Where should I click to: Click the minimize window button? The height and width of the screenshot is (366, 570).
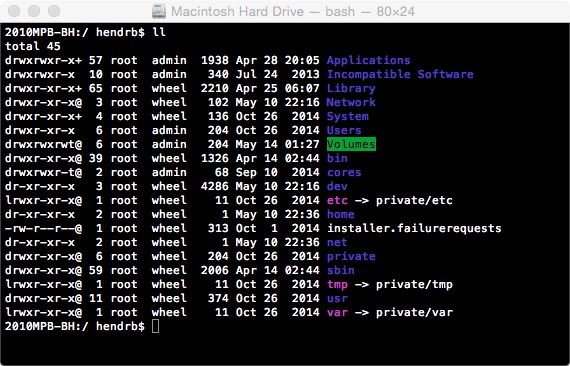click(34, 11)
